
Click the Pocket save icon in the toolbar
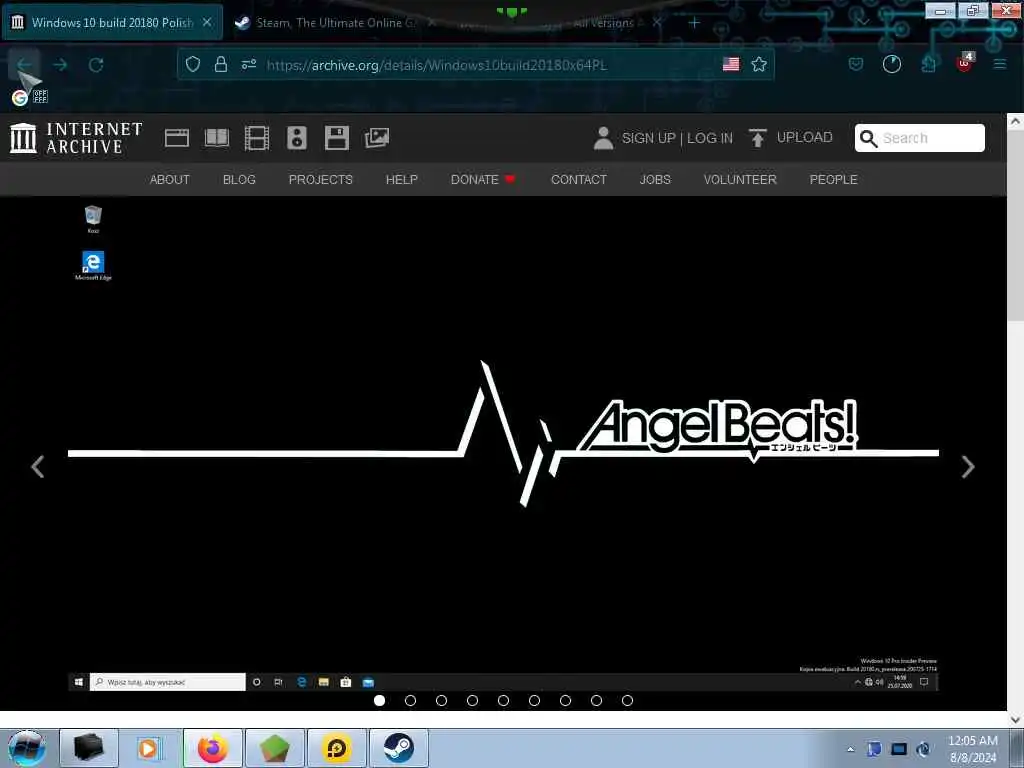856,64
